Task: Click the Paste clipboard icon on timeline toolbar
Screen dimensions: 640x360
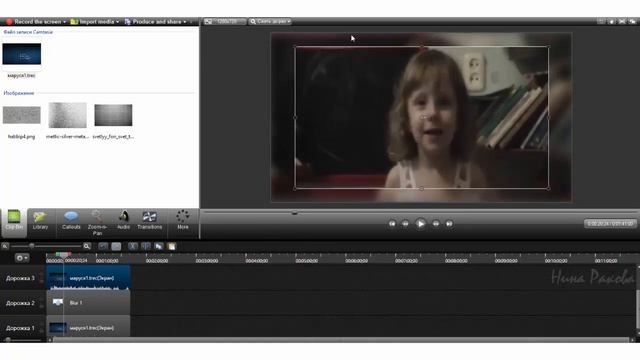Action: 171,246
